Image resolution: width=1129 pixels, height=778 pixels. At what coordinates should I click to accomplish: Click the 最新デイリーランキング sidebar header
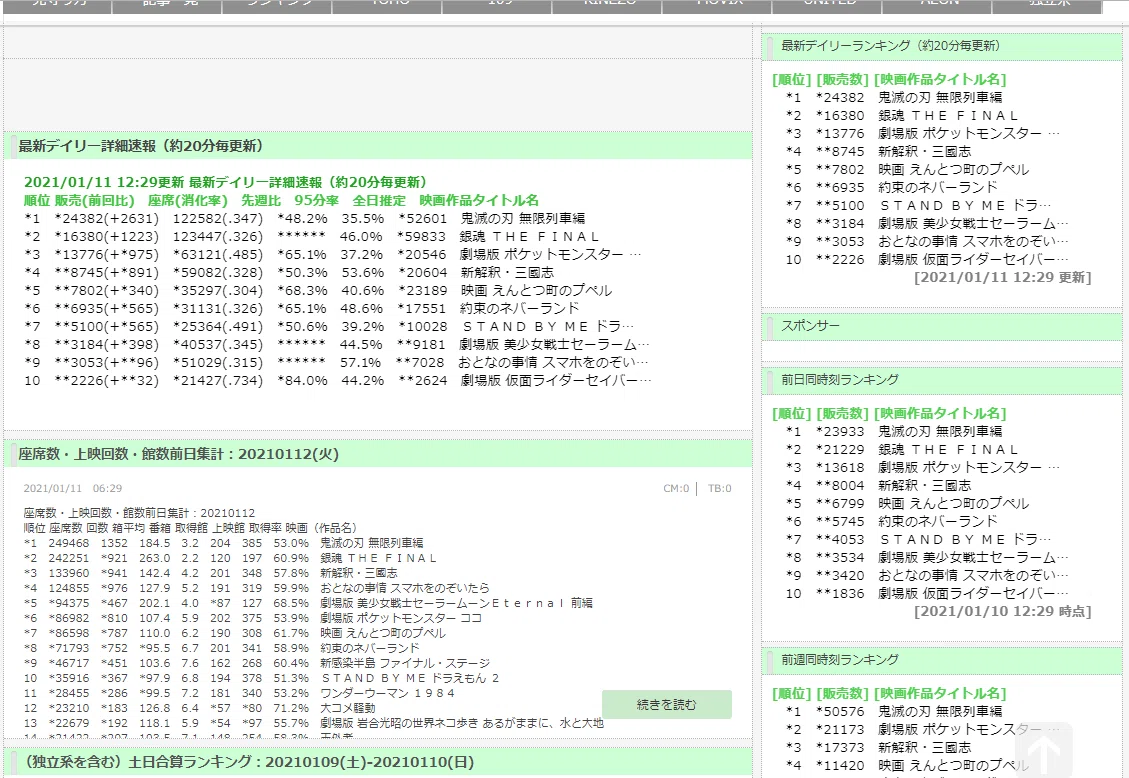click(890, 46)
